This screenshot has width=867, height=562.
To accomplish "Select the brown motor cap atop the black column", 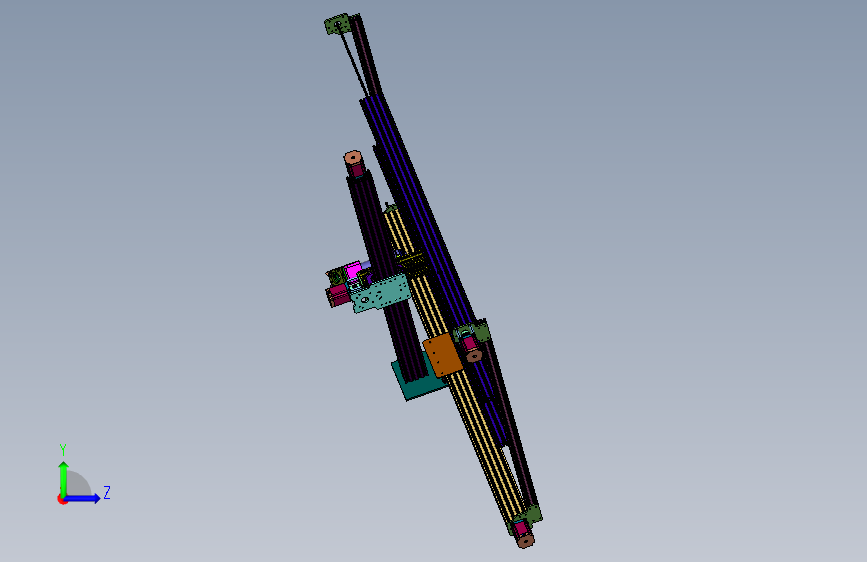I will [353, 158].
